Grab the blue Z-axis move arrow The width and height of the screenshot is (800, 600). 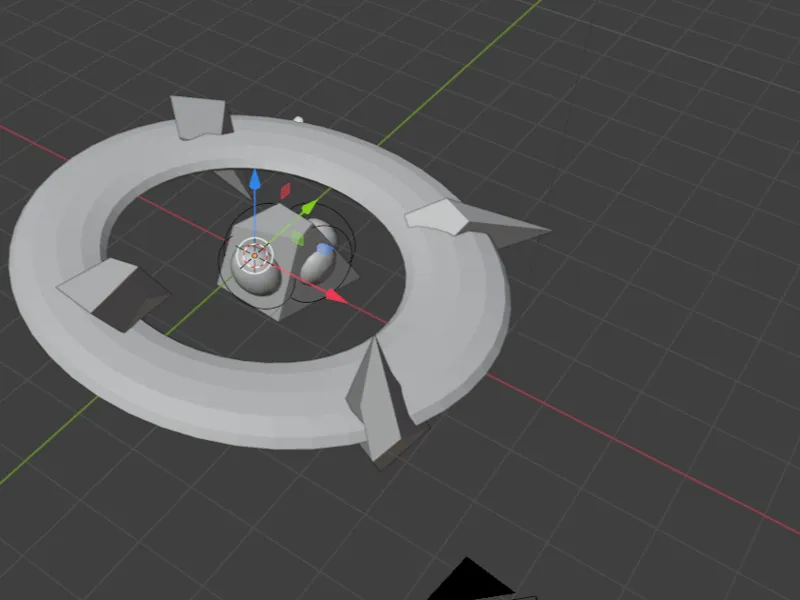pyautogui.click(x=255, y=180)
